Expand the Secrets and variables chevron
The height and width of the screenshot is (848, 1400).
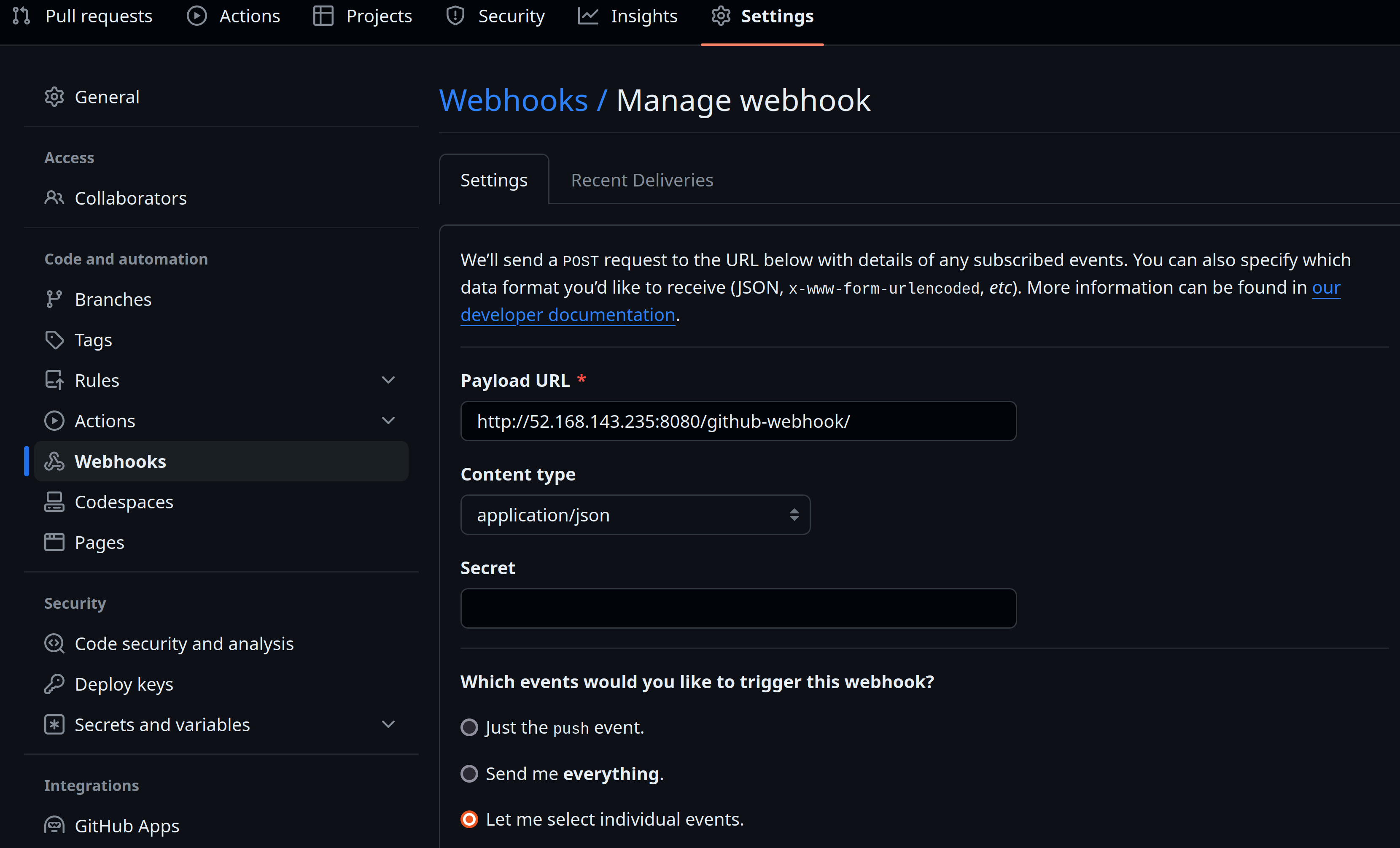pos(388,725)
